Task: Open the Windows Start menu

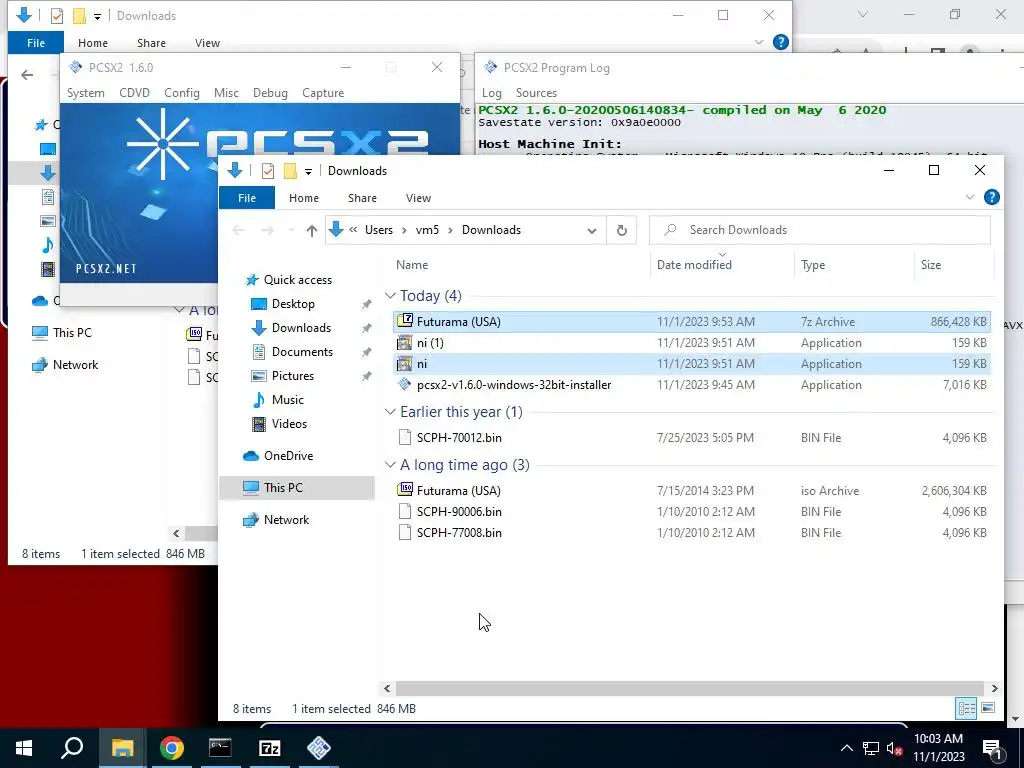Action: pos(24,748)
